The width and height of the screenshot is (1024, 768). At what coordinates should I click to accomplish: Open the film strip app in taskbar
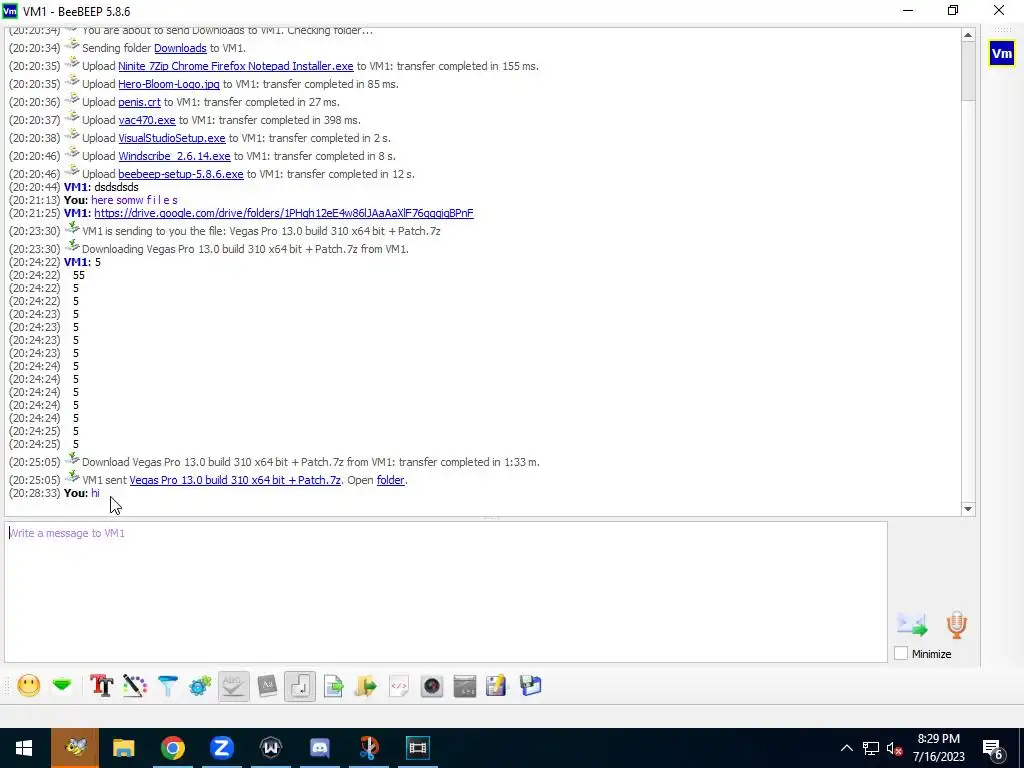point(418,748)
